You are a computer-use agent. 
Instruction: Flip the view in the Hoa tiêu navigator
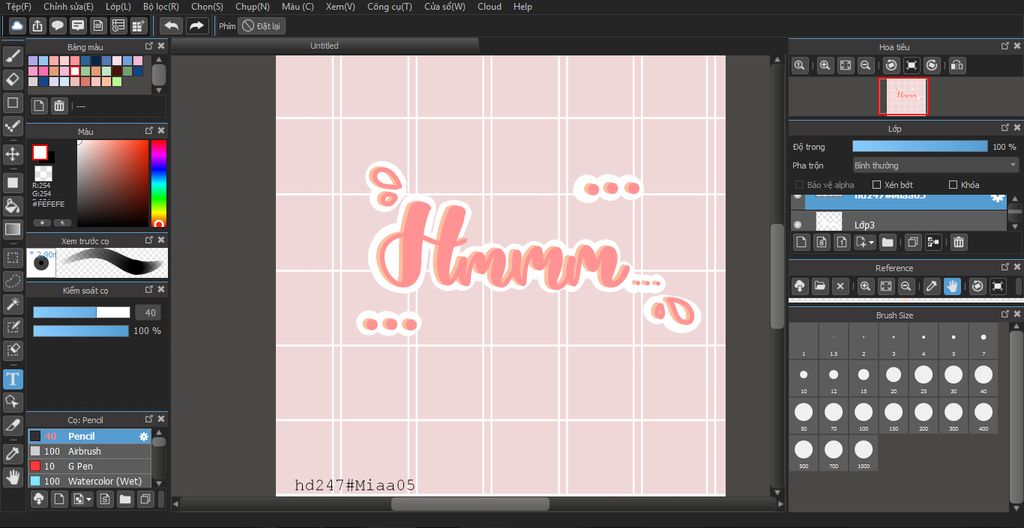957,65
